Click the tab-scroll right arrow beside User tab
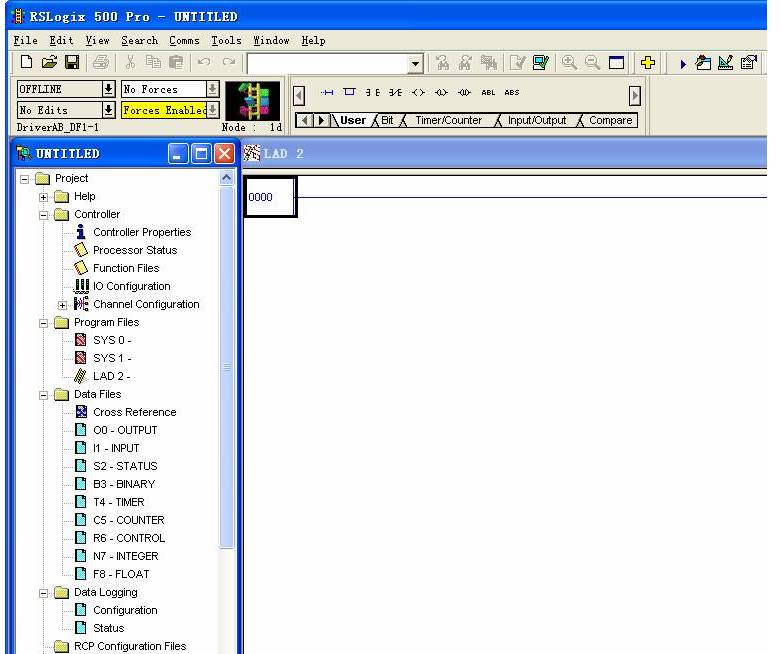This screenshot has height=654, width=782. pos(321,120)
